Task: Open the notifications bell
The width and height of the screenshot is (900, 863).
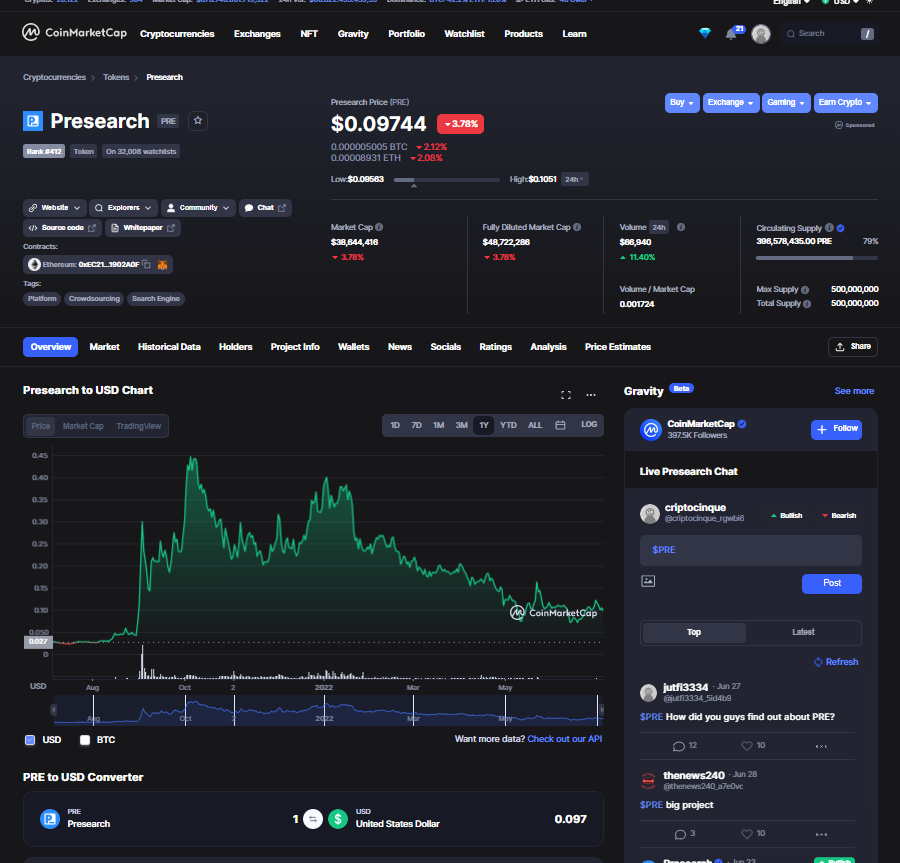Action: 731,34
